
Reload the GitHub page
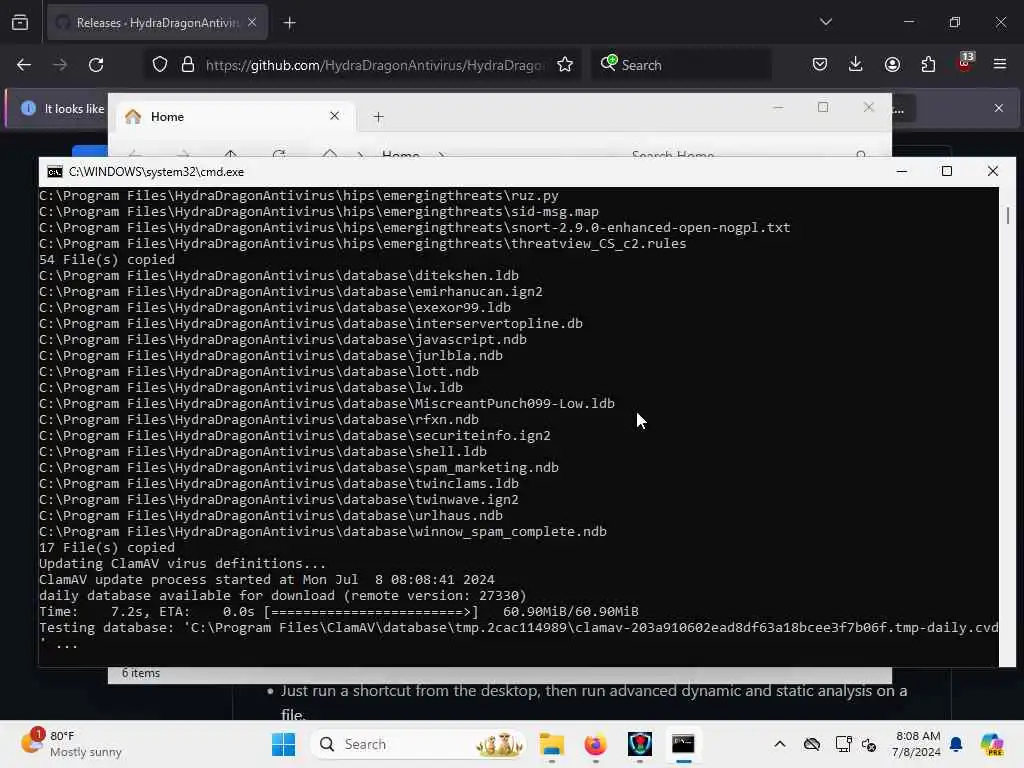pyautogui.click(x=96, y=65)
